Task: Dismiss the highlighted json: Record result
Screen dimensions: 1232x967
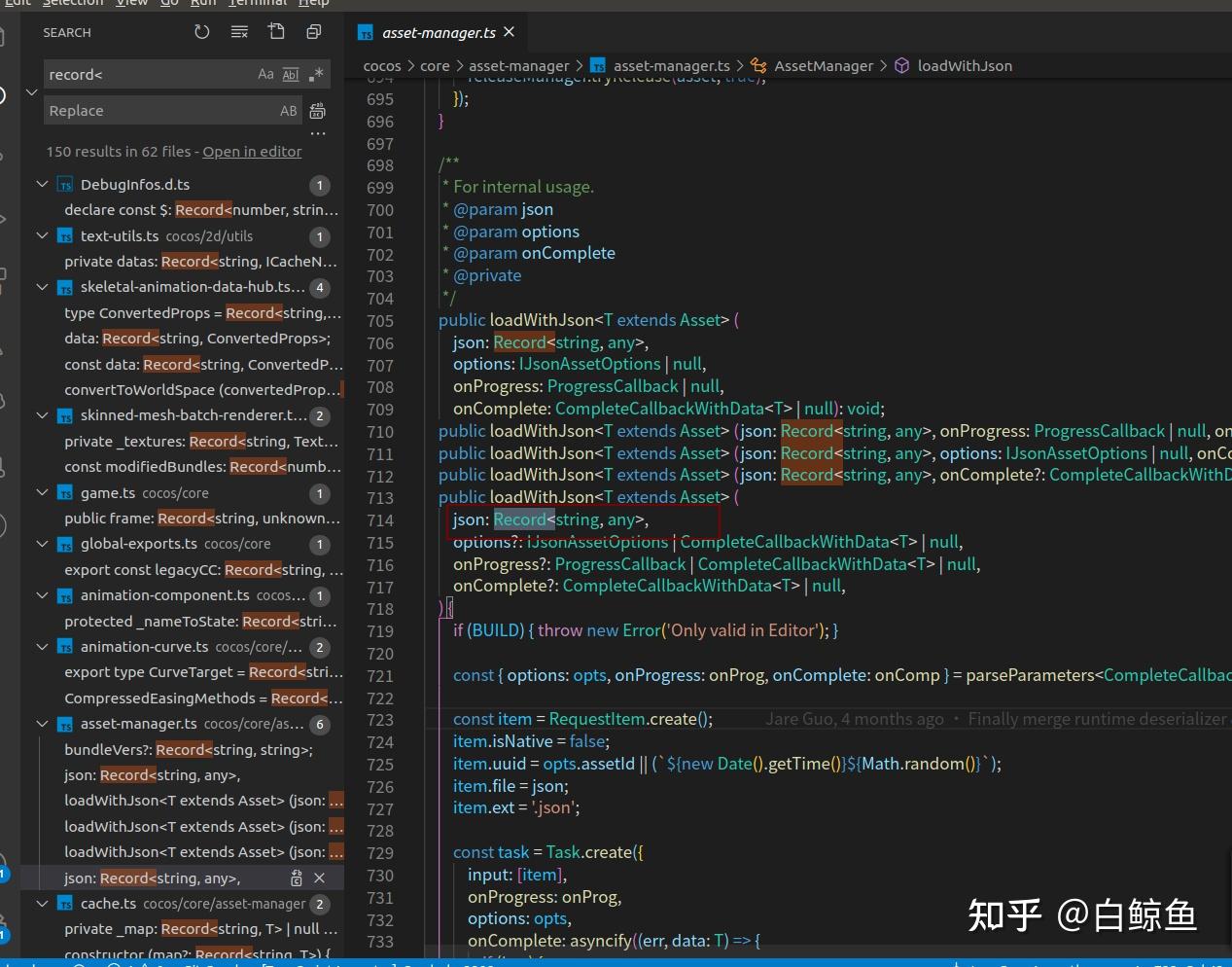Action: point(319,878)
